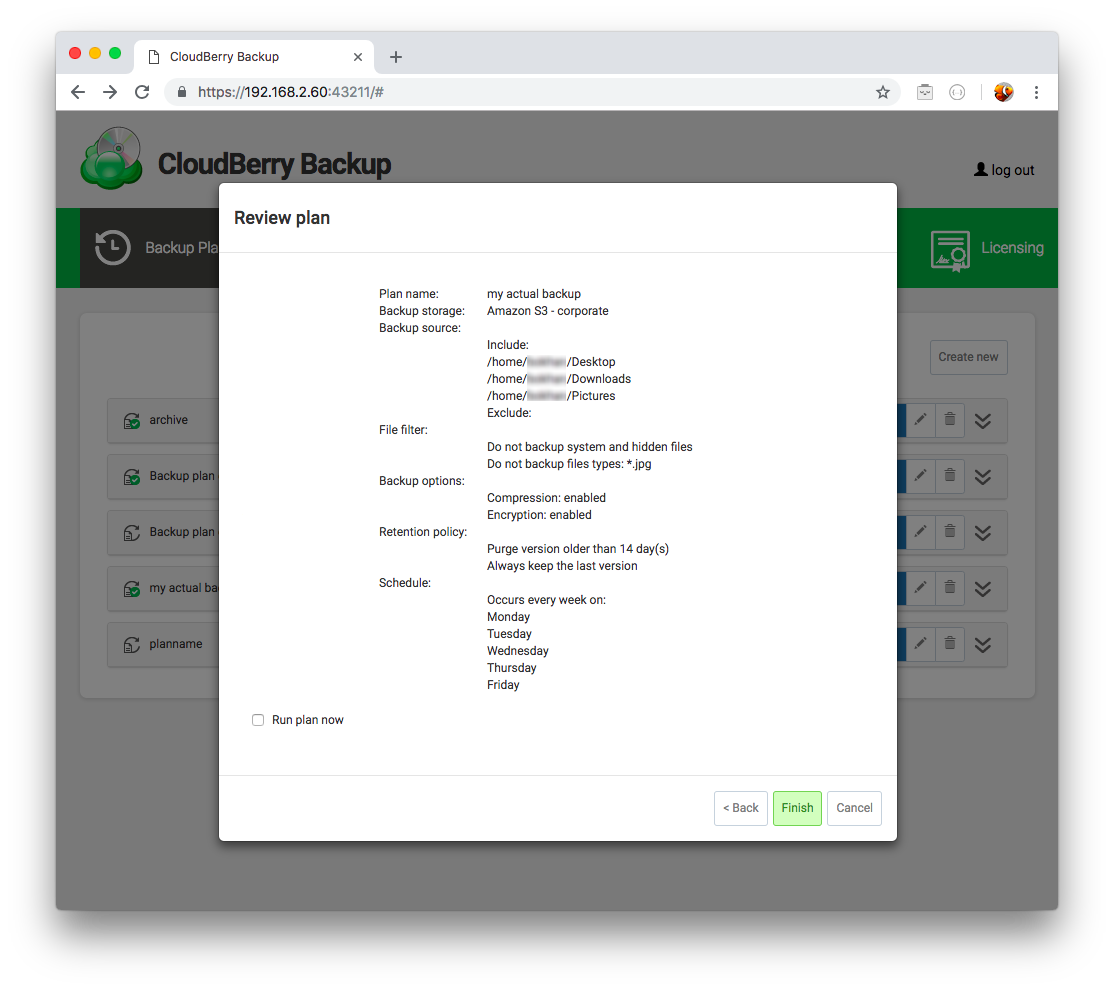This screenshot has width=1114, height=990.
Task: Open the Licensing tab
Action: tap(988, 248)
